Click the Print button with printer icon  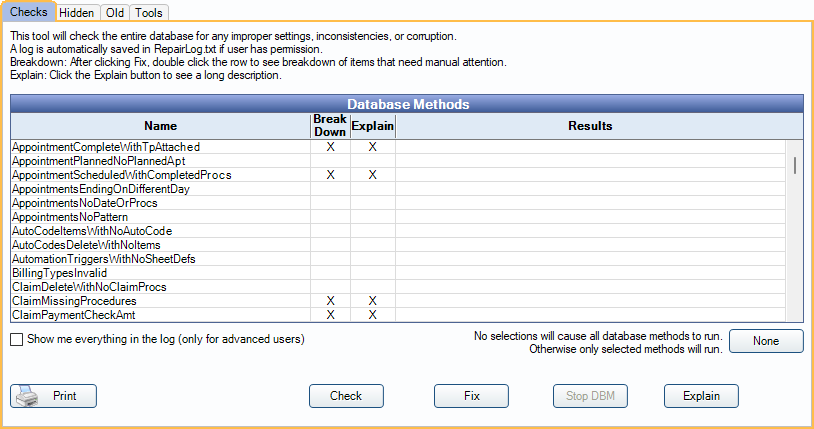click(54, 396)
